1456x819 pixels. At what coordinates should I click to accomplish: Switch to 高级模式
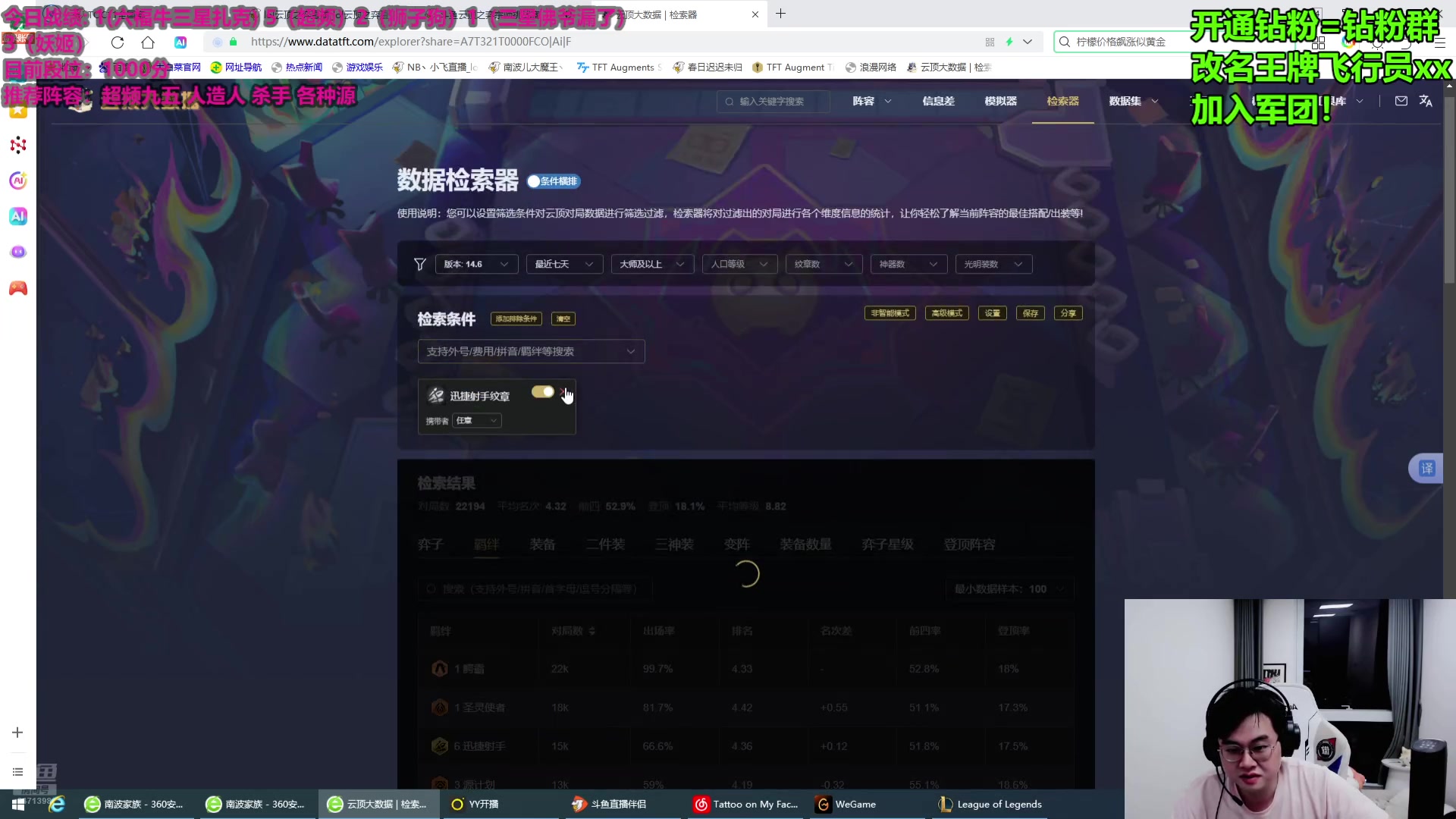point(946,313)
